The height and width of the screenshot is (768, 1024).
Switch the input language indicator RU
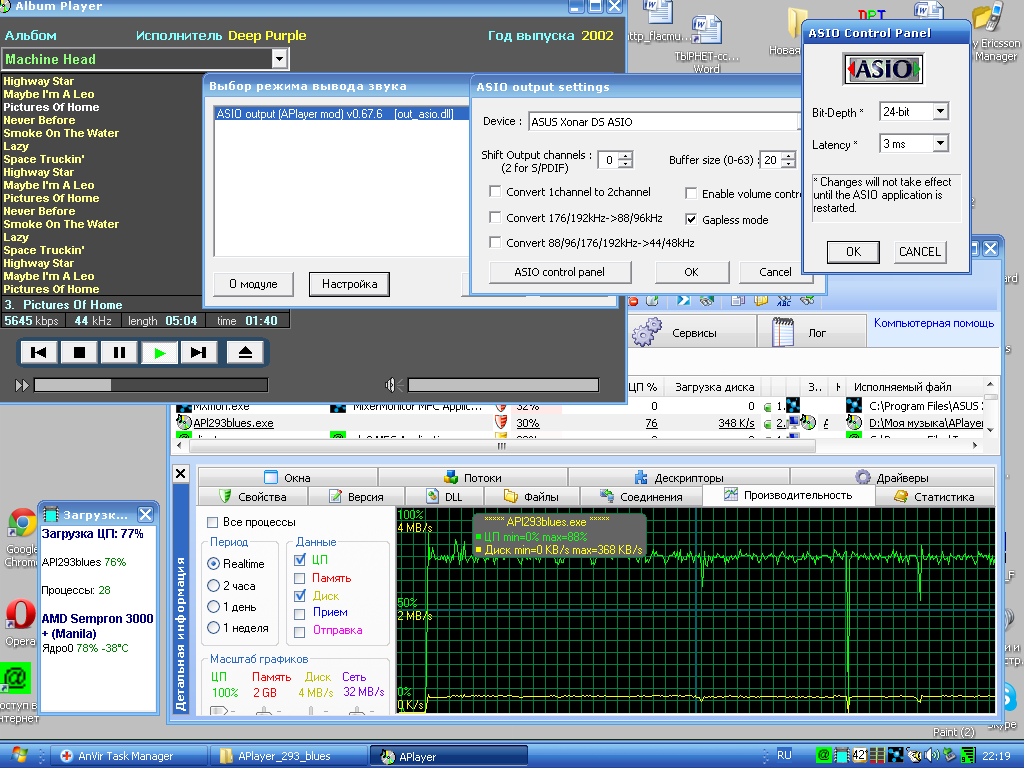pyautogui.click(x=784, y=756)
